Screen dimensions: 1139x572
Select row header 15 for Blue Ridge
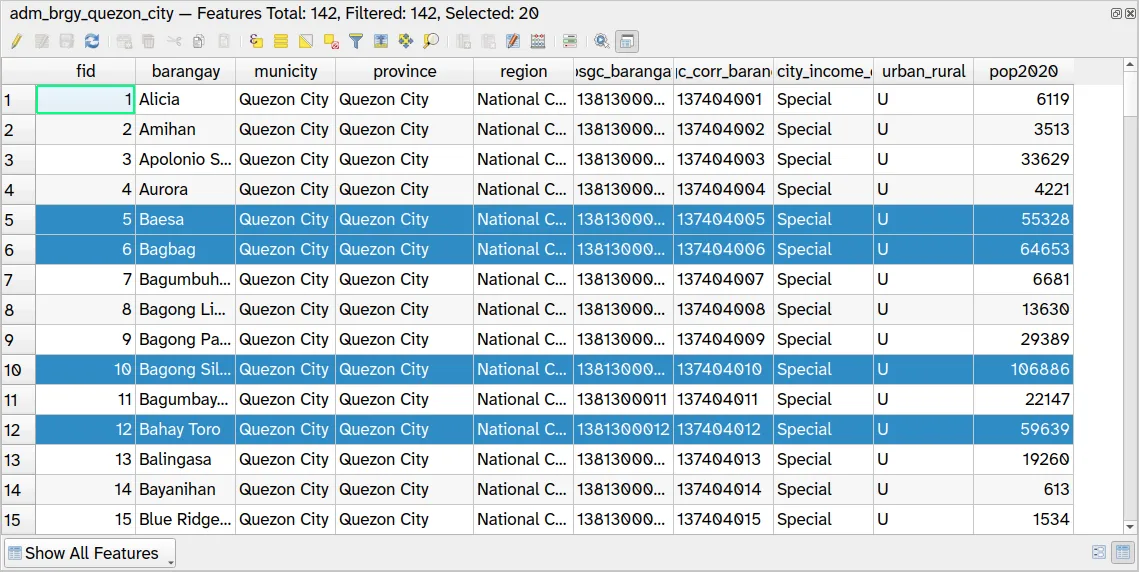tap(18, 519)
